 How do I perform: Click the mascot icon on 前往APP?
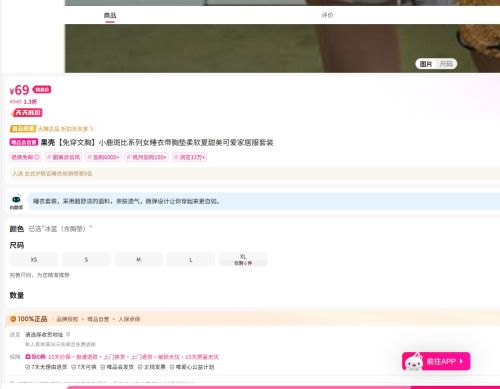click(414, 361)
